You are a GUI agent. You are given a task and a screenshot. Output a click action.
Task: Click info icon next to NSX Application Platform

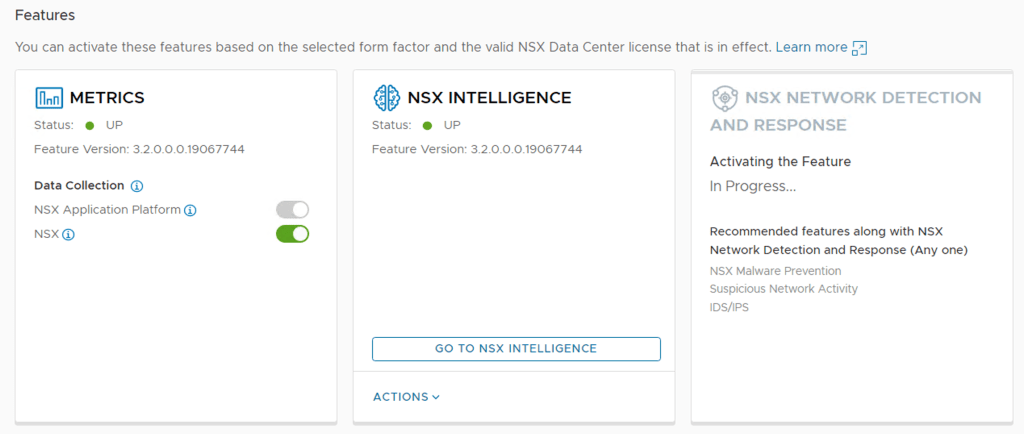(x=190, y=210)
